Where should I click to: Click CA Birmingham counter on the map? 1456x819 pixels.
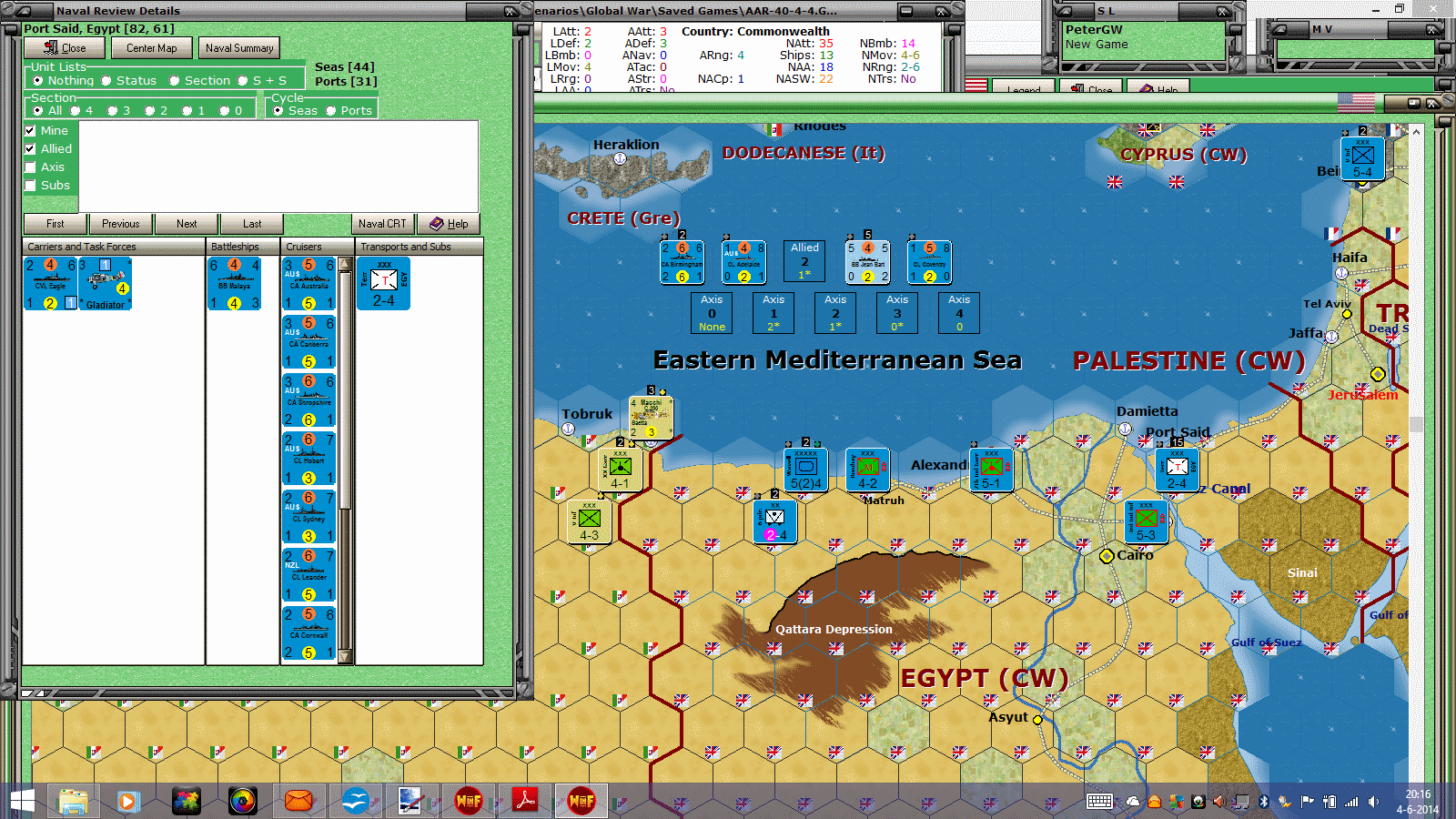[x=682, y=262]
